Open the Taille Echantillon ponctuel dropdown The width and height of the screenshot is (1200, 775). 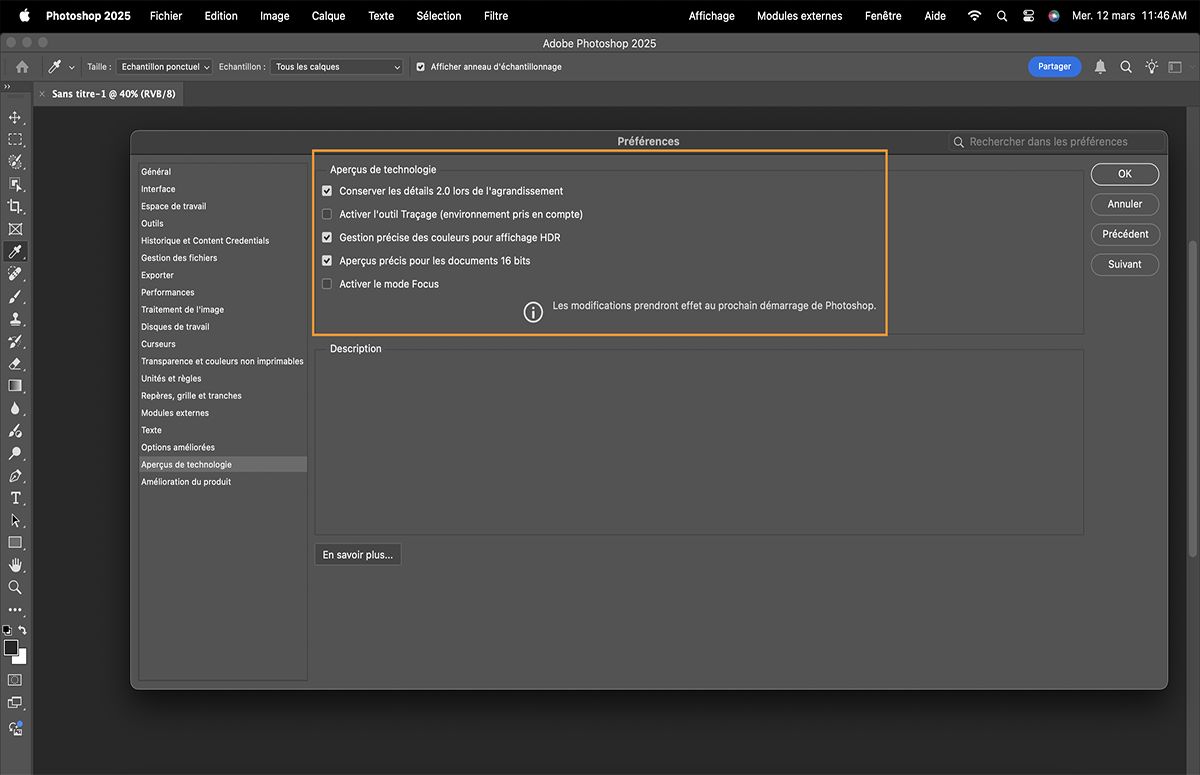point(165,67)
